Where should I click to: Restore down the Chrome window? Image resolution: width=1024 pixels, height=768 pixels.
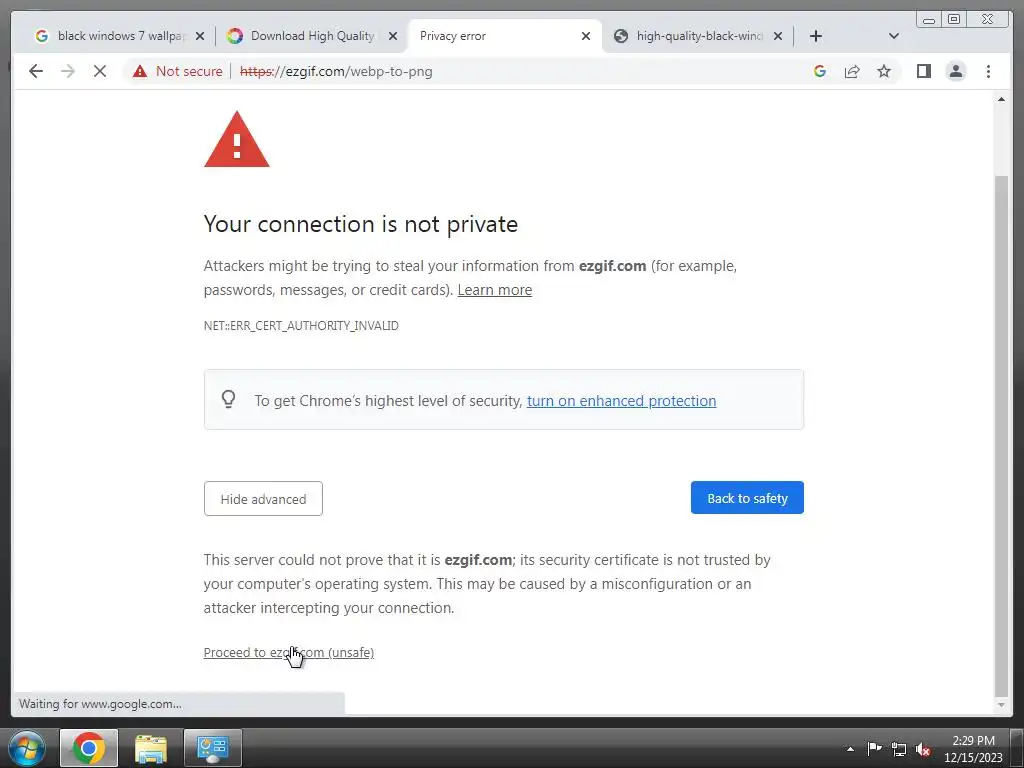953,20
